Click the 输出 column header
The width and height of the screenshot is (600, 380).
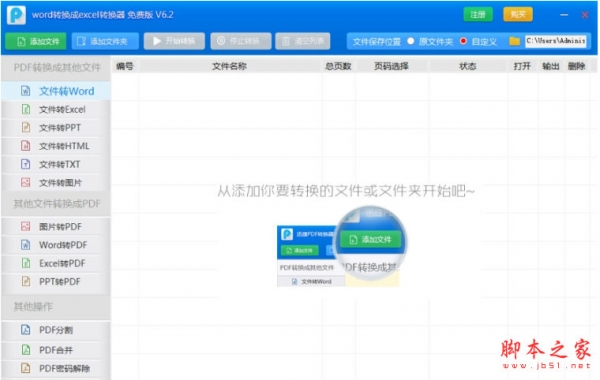(551, 66)
